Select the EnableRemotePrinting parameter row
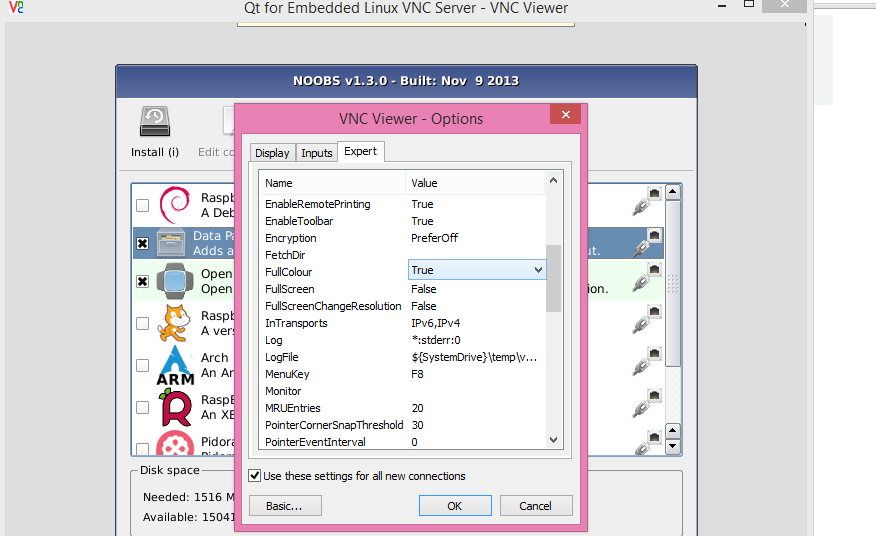Screen dimensions: 876x536 click(402, 204)
